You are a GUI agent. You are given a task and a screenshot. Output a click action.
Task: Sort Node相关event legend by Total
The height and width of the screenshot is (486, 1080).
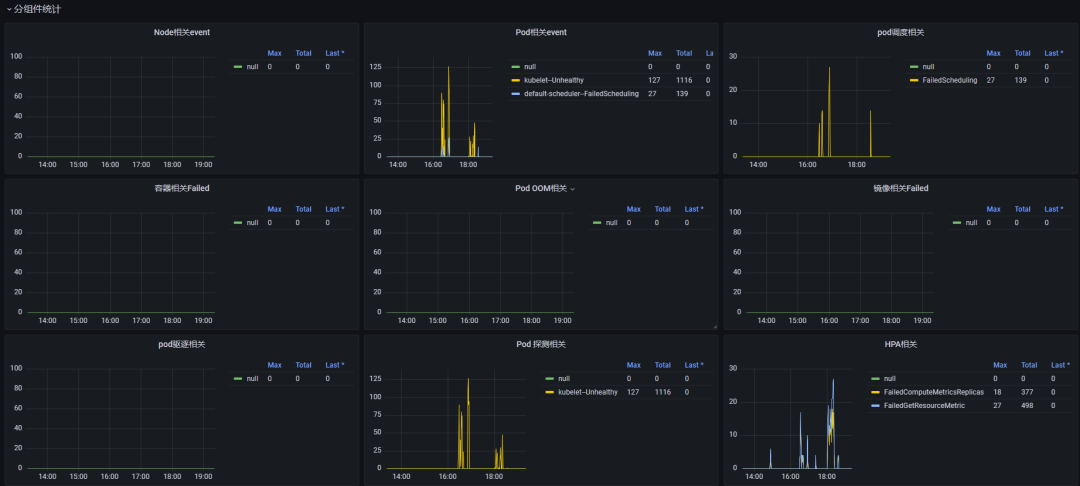point(303,53)
